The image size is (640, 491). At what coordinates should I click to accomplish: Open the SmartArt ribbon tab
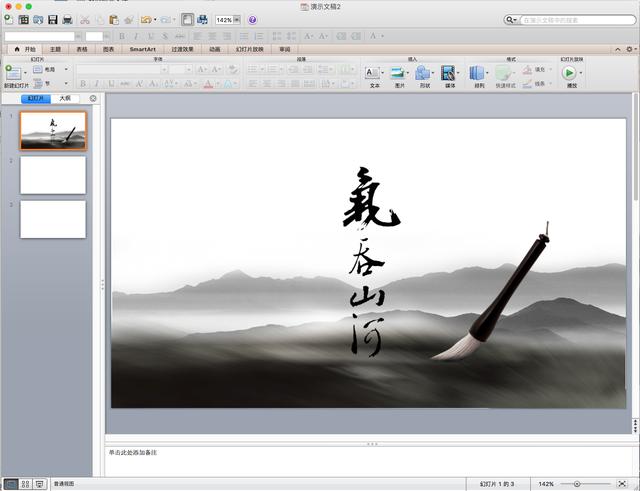coord(142,49)
